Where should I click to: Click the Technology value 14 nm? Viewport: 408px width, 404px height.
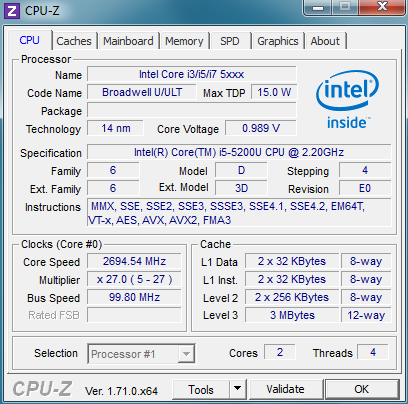116,128
